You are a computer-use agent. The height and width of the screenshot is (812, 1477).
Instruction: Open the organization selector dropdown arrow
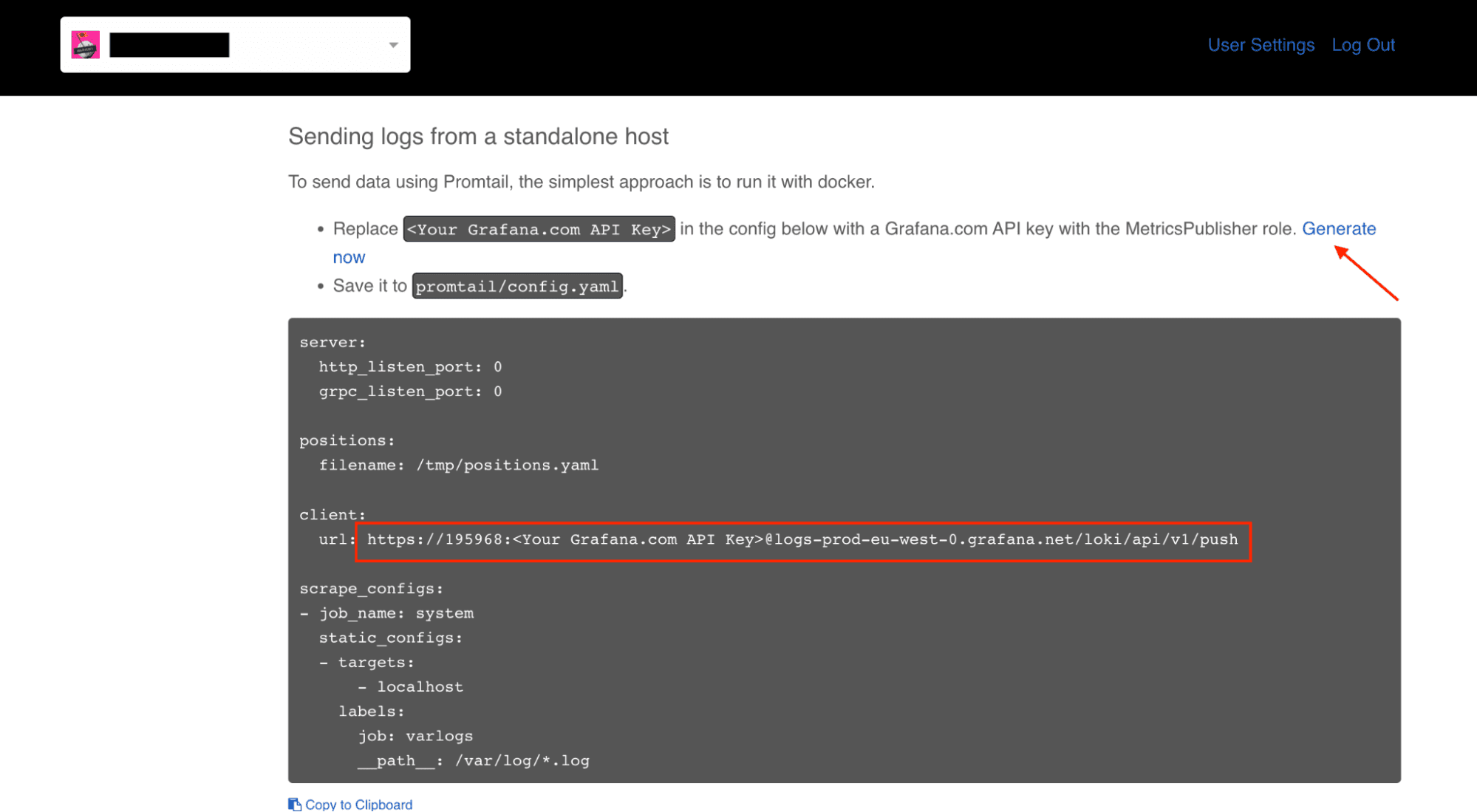coord(394,45)
